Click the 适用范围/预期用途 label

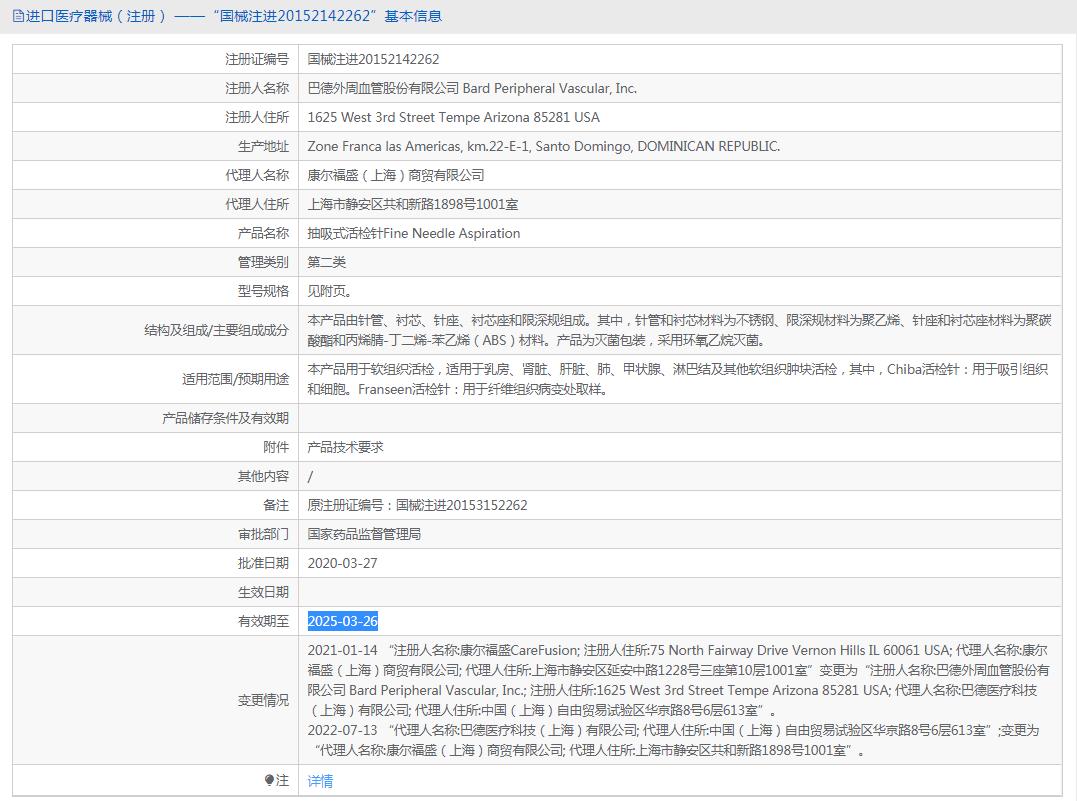(x=235, y=379)
